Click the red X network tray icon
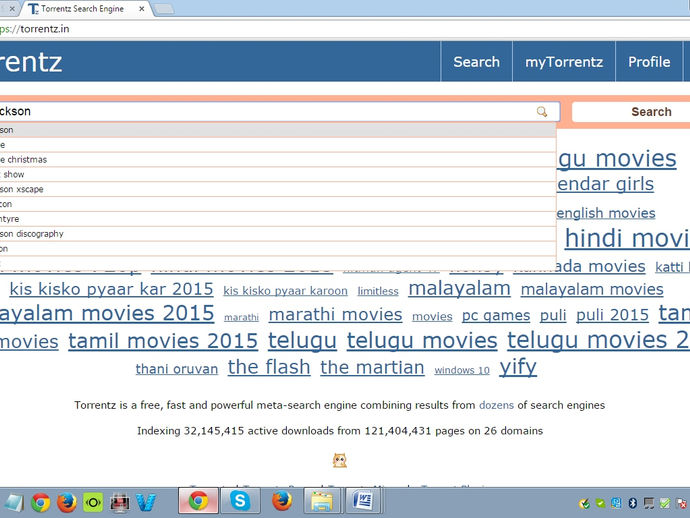Viewport: 690px width, 518px height. pyautogui.click(x=681, y=503)
